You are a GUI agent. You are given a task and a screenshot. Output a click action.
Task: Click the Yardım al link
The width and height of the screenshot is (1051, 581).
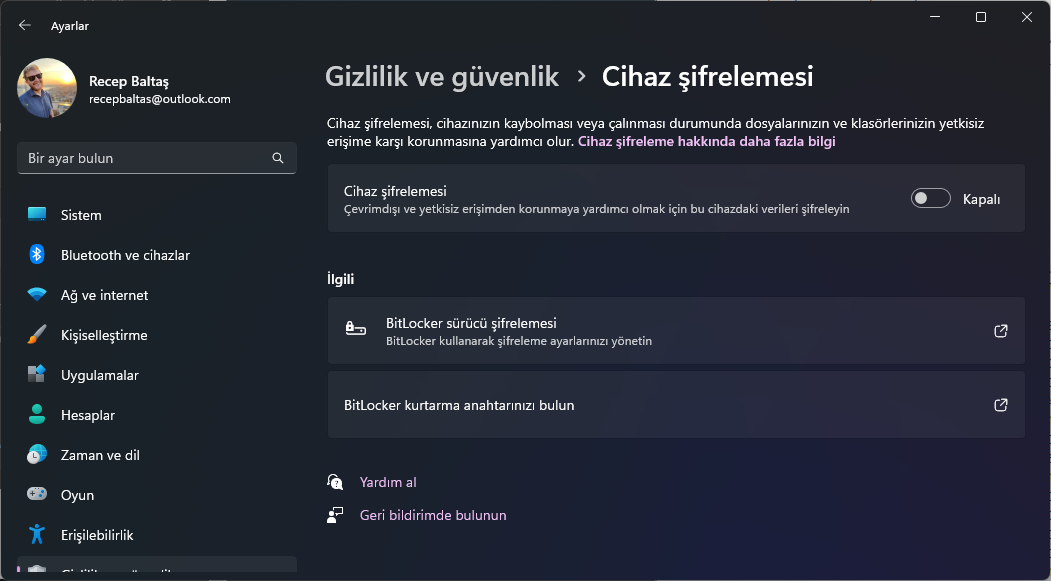pos(388,482)
